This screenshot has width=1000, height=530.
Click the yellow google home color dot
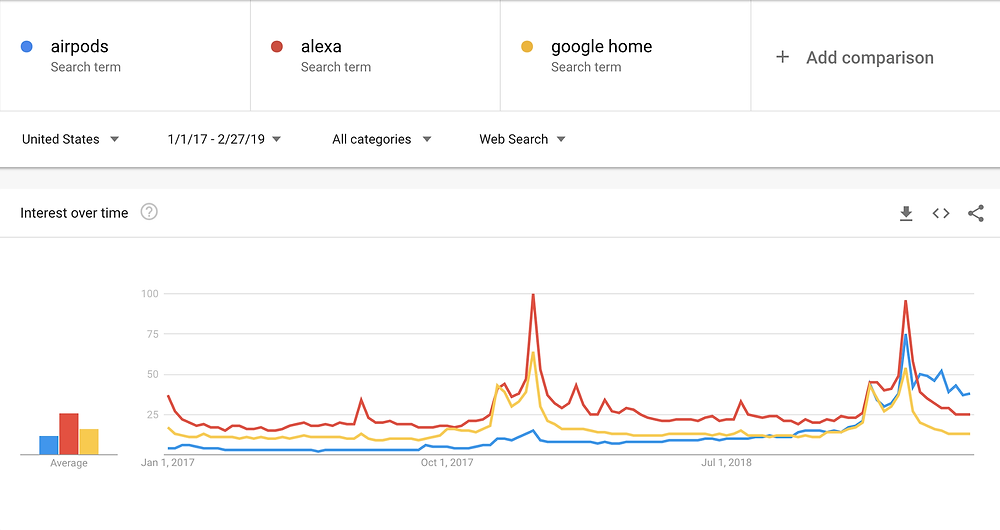click(527, 47)
